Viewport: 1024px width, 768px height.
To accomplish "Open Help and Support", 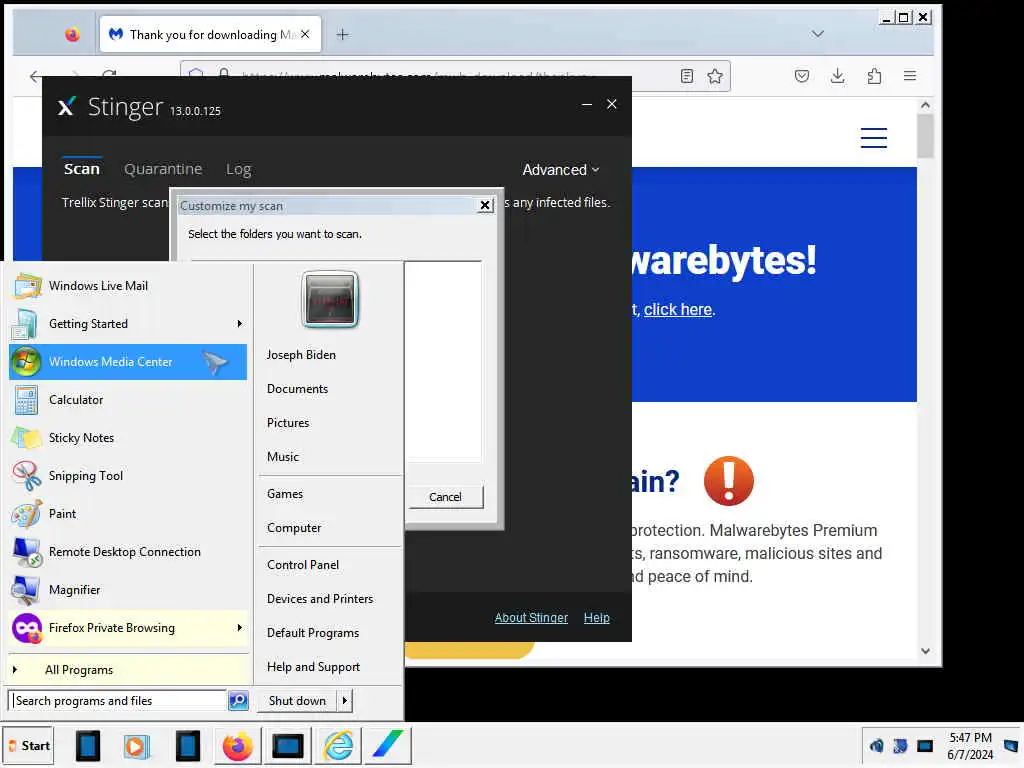I will (313, 667).
